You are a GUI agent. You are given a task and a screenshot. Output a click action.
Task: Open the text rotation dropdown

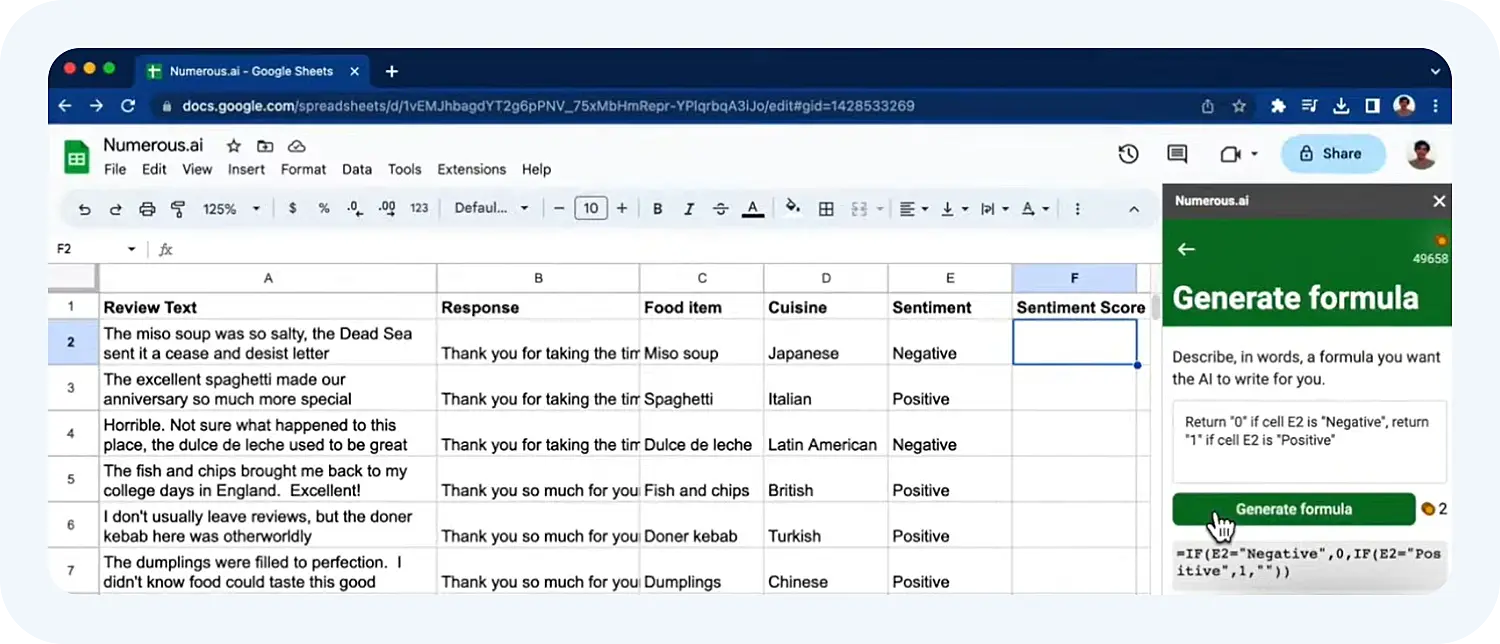pyautogui.click(x=1035, y=209)
